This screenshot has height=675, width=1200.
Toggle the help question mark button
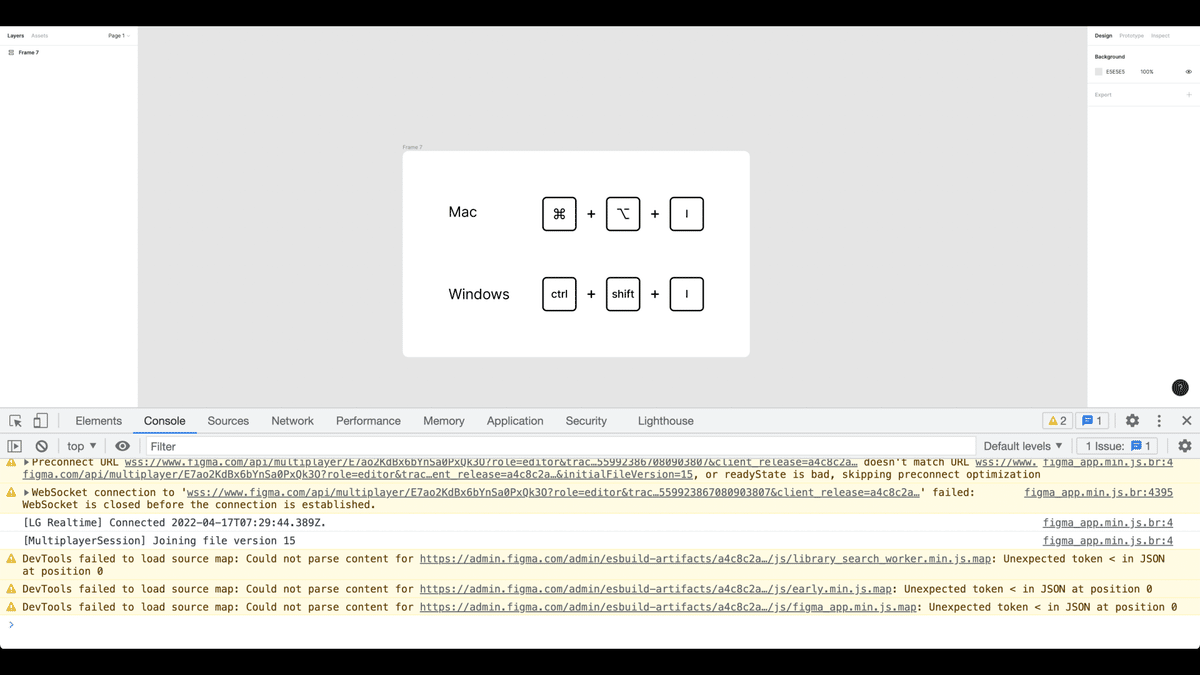point(1180,387)
